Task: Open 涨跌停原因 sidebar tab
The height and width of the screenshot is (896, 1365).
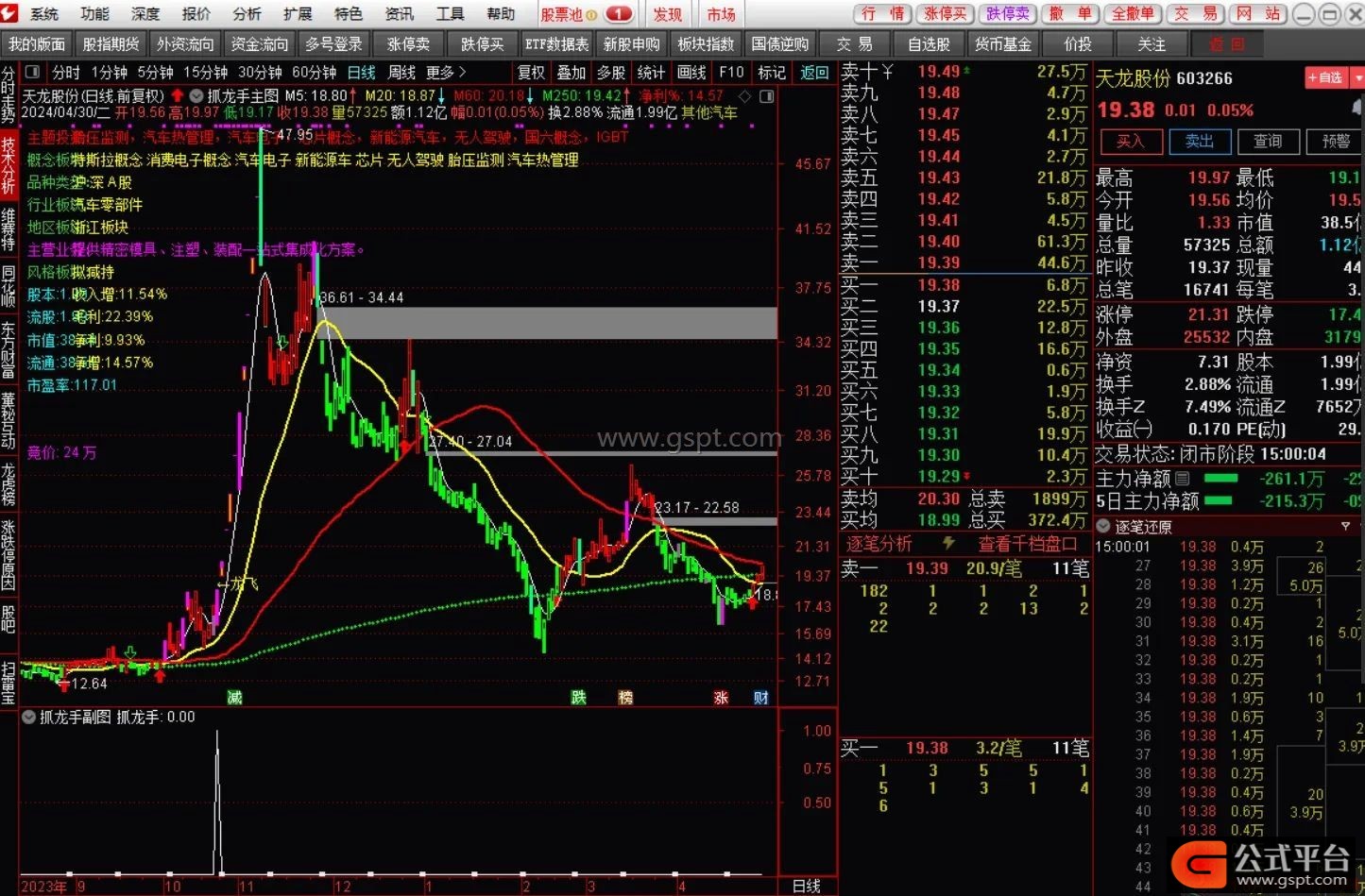Action: tap(9, 554)
